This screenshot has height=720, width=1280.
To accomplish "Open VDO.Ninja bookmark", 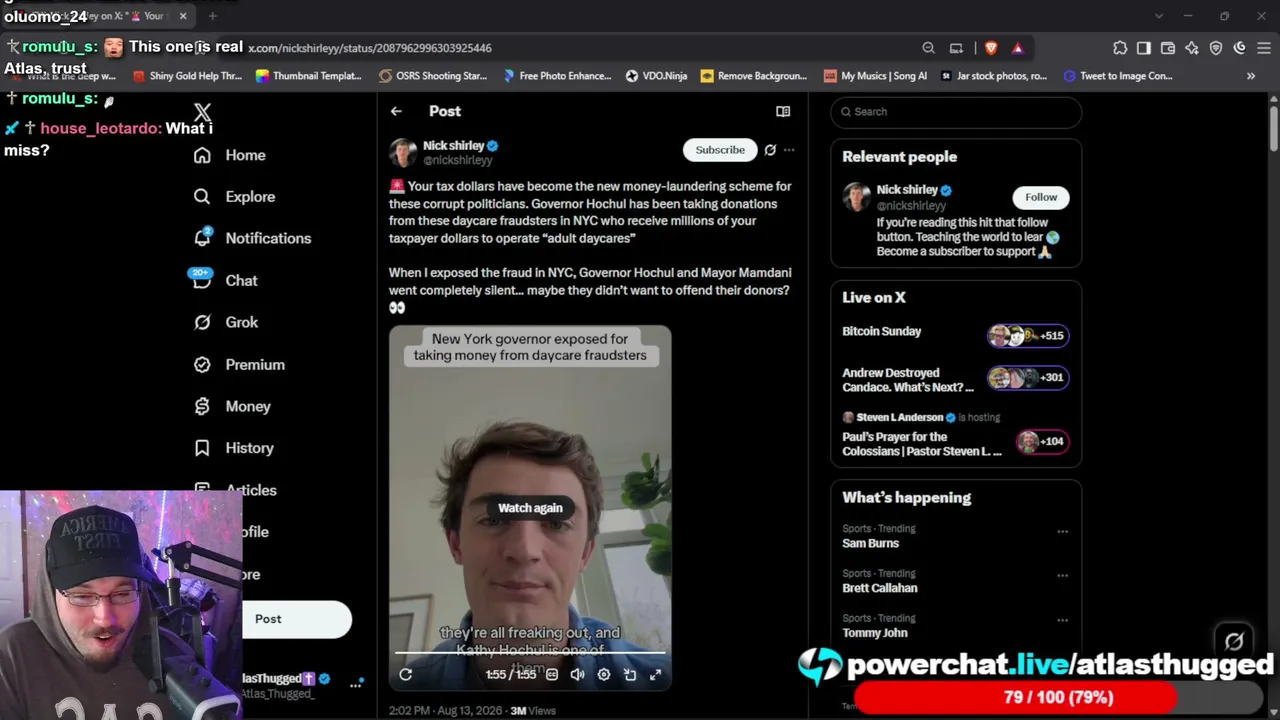I will point(656,76).
